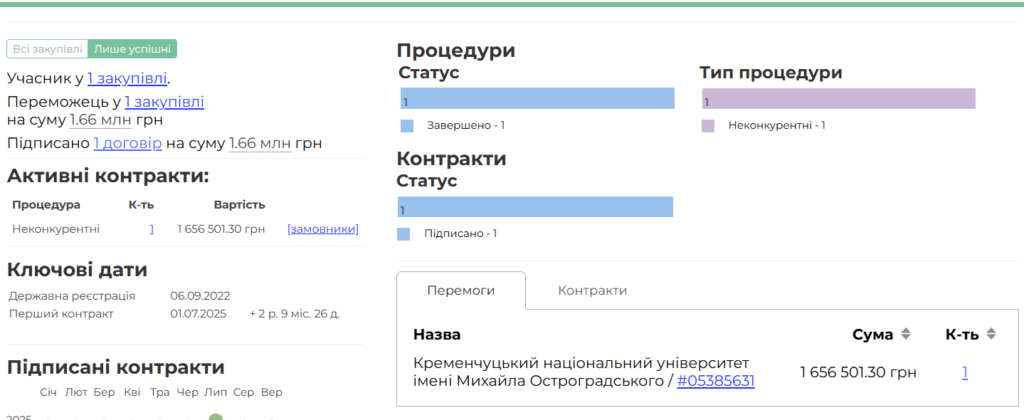
Task: Open customer code #05385631 link
Action: click(715, 381)
